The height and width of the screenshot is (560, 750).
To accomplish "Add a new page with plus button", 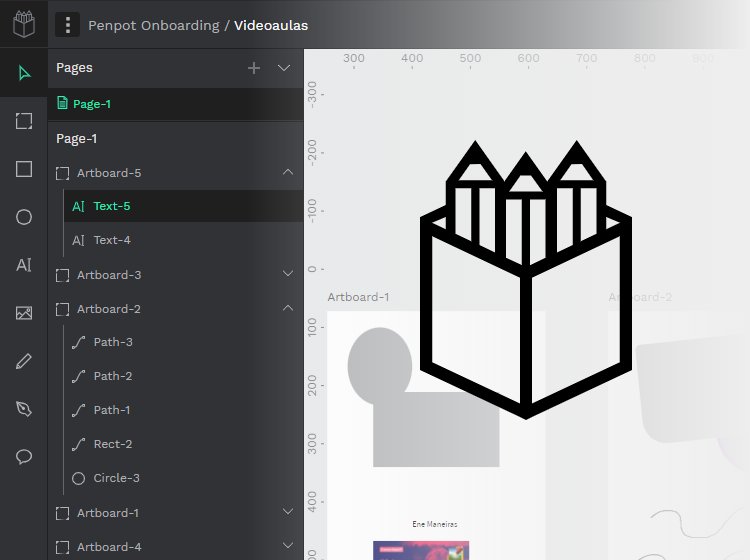I will (254, 68).
